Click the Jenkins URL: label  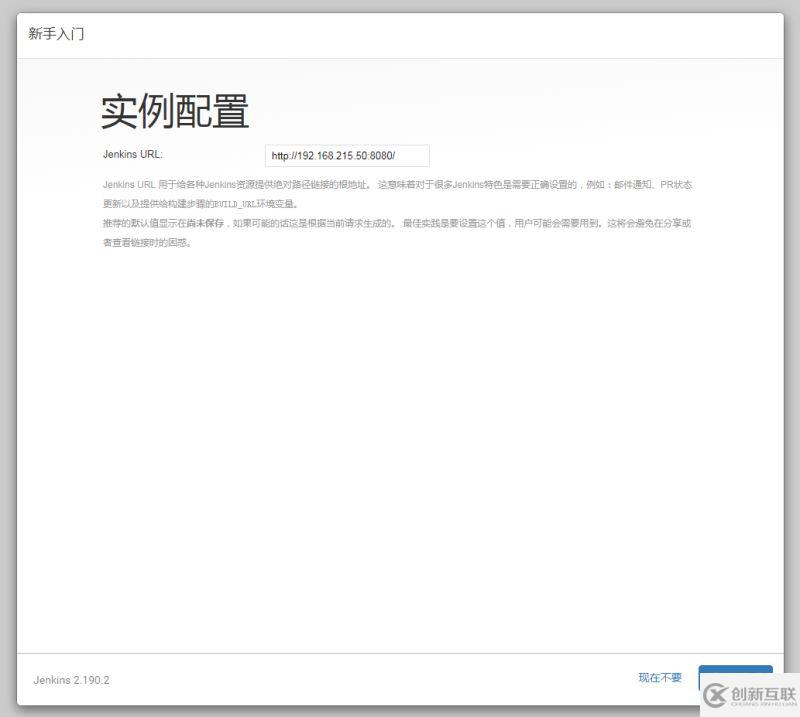[x=133, y=154]
